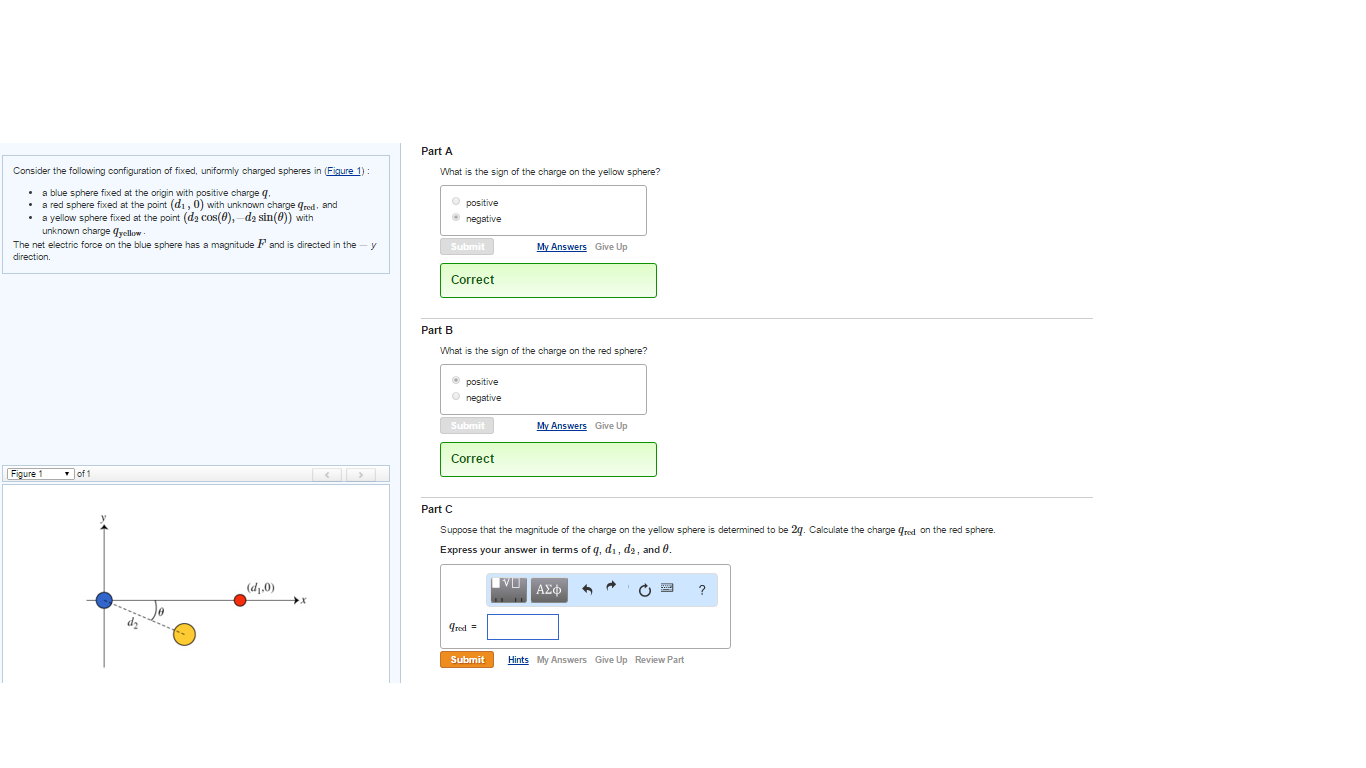Click the ΑΣΦ Greek symbols icon
1366x768 pixels.
coord(548,589)
